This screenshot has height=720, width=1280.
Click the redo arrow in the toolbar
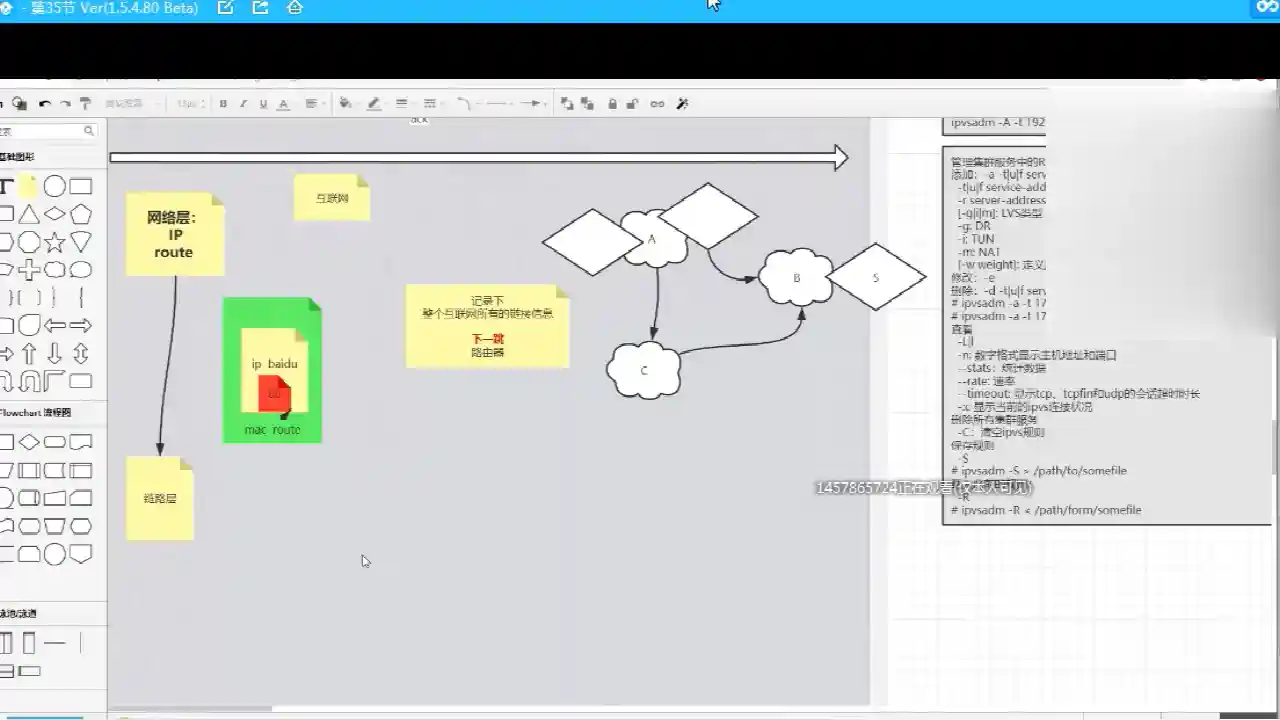point(65,104)
